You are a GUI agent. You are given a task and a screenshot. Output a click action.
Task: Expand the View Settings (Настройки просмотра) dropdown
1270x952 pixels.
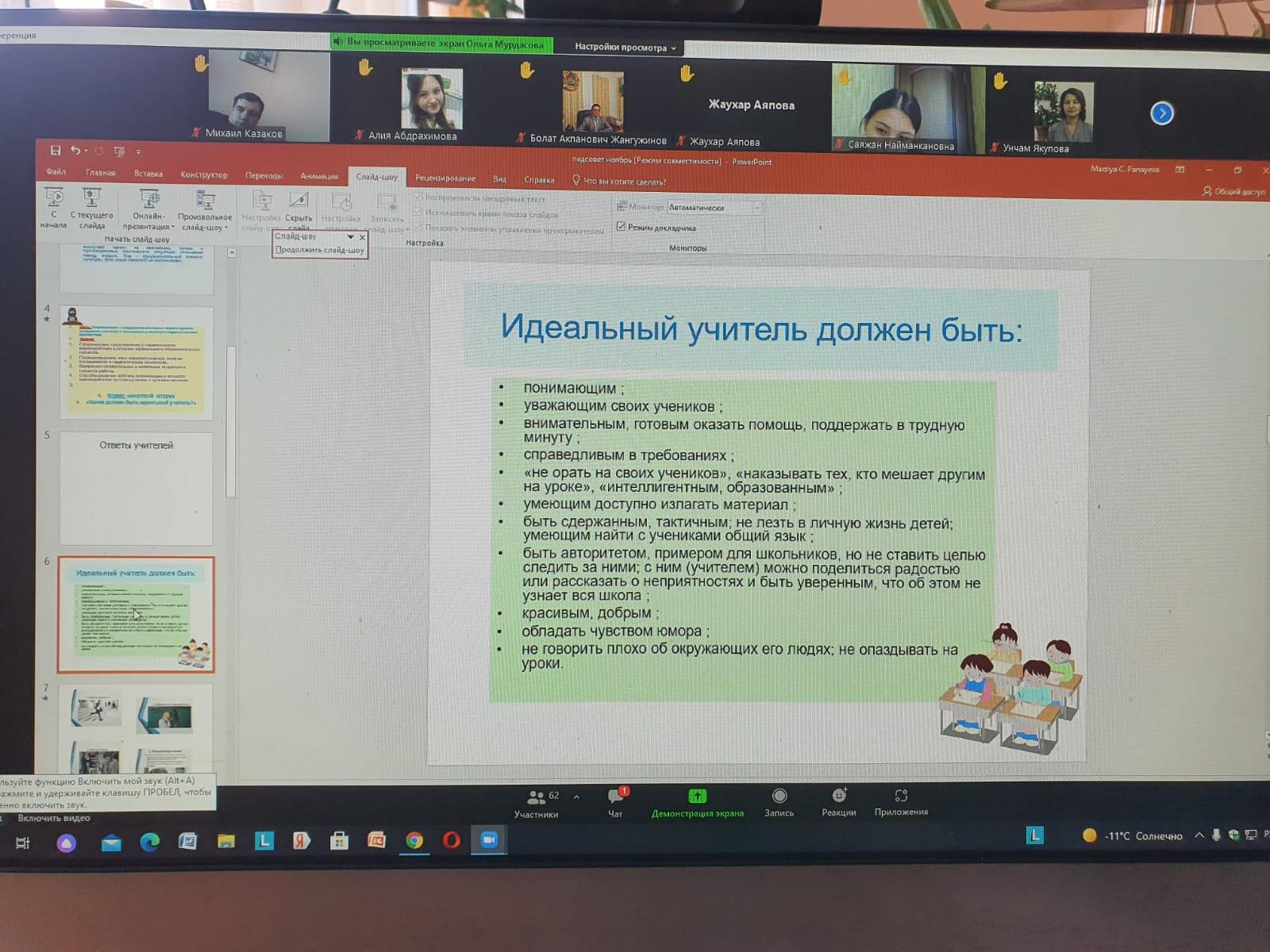pos(625,48)
